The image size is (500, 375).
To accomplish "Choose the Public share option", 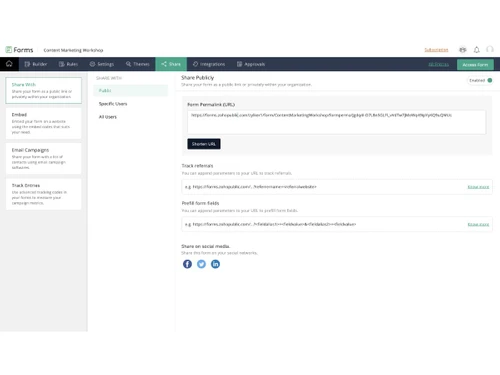I will (x=131, y=90).
